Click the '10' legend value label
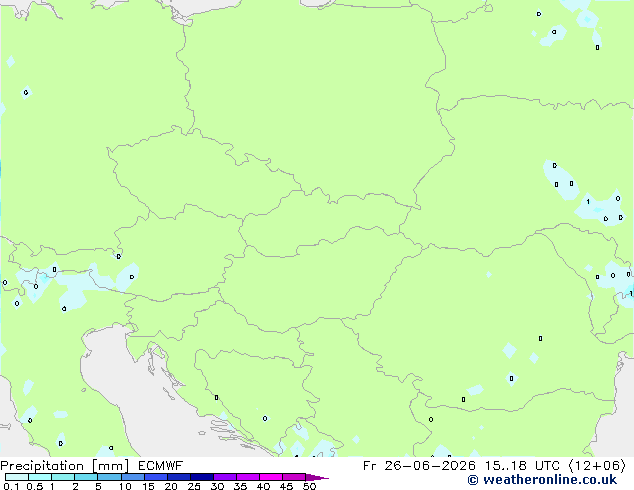 [x=125, y=486]
